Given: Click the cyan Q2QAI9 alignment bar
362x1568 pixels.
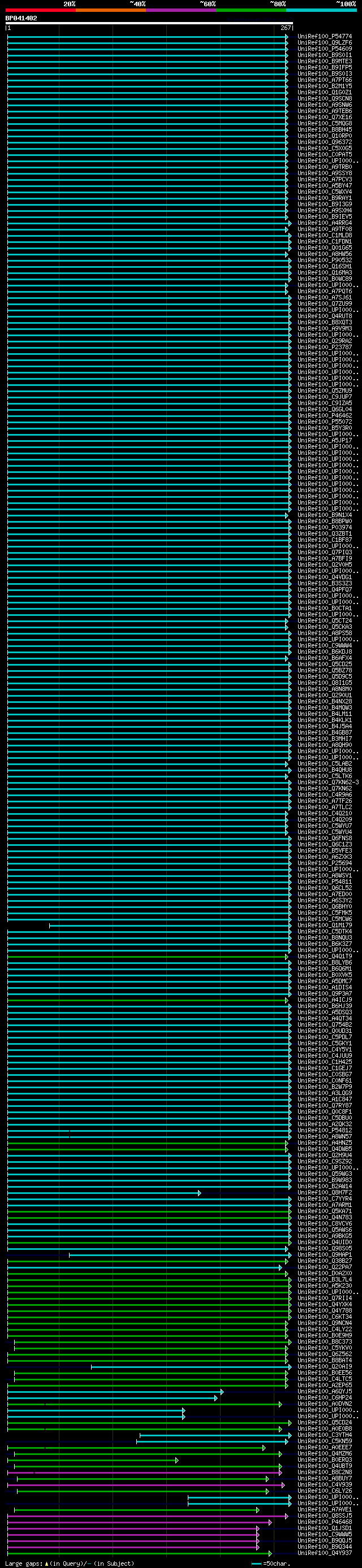Looking at the screenshot, I should point(191,1366).
